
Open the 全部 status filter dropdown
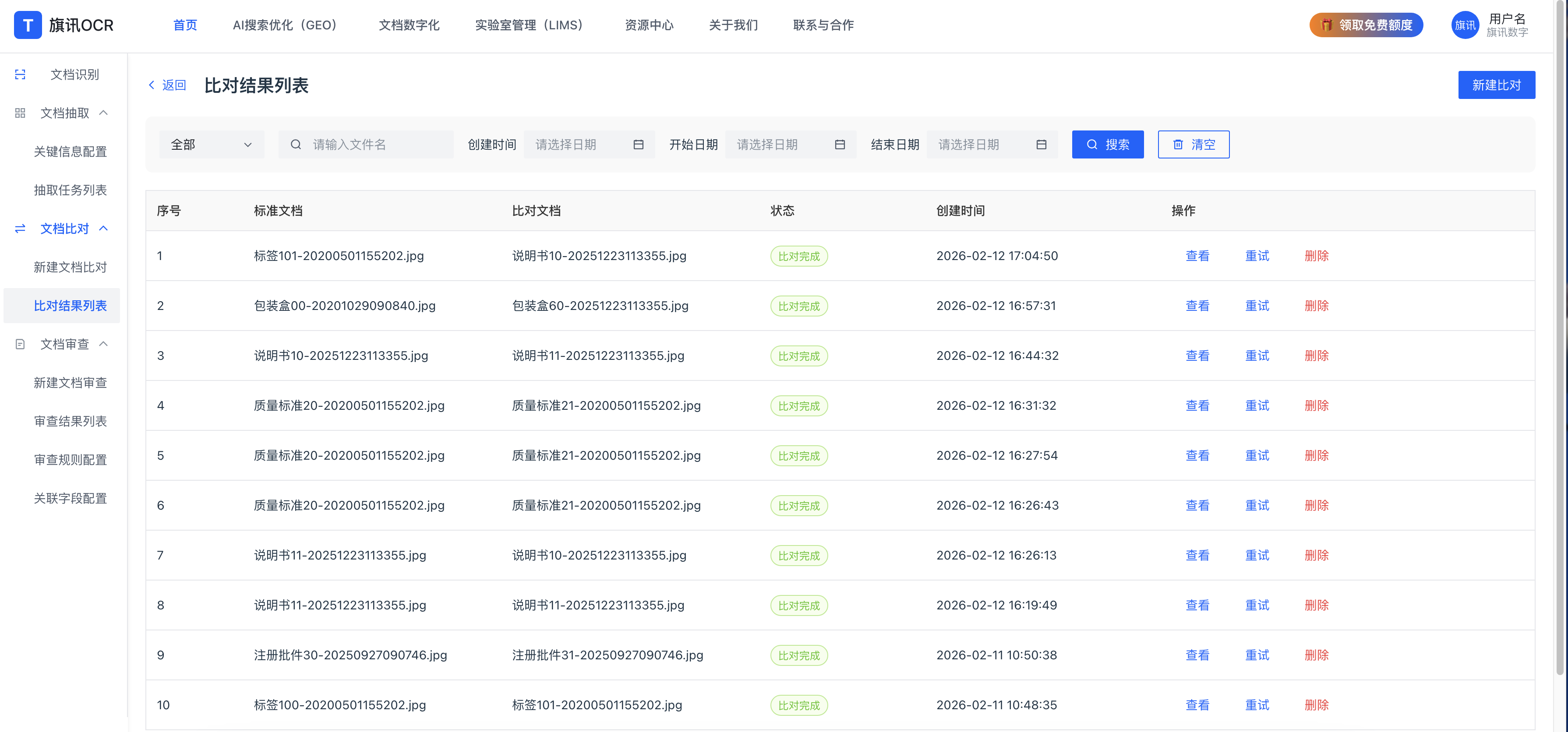pyautogui.click(x=211, y=145)
